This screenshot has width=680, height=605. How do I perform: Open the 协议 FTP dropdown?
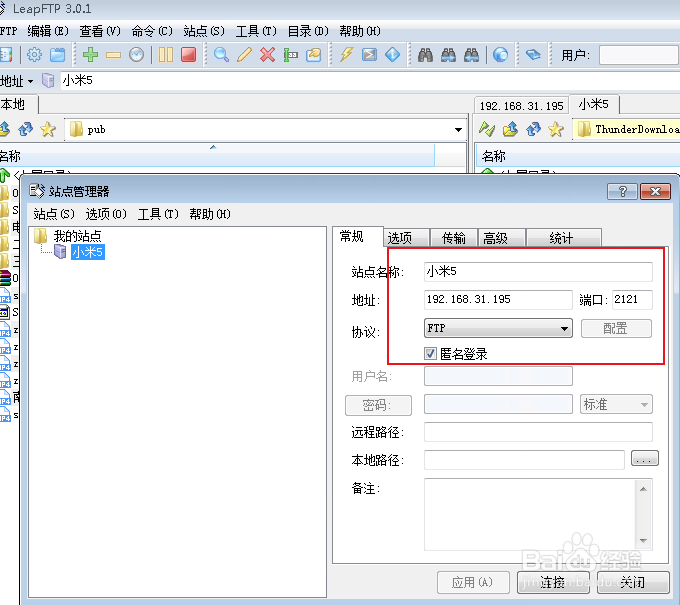coord(498,328)
